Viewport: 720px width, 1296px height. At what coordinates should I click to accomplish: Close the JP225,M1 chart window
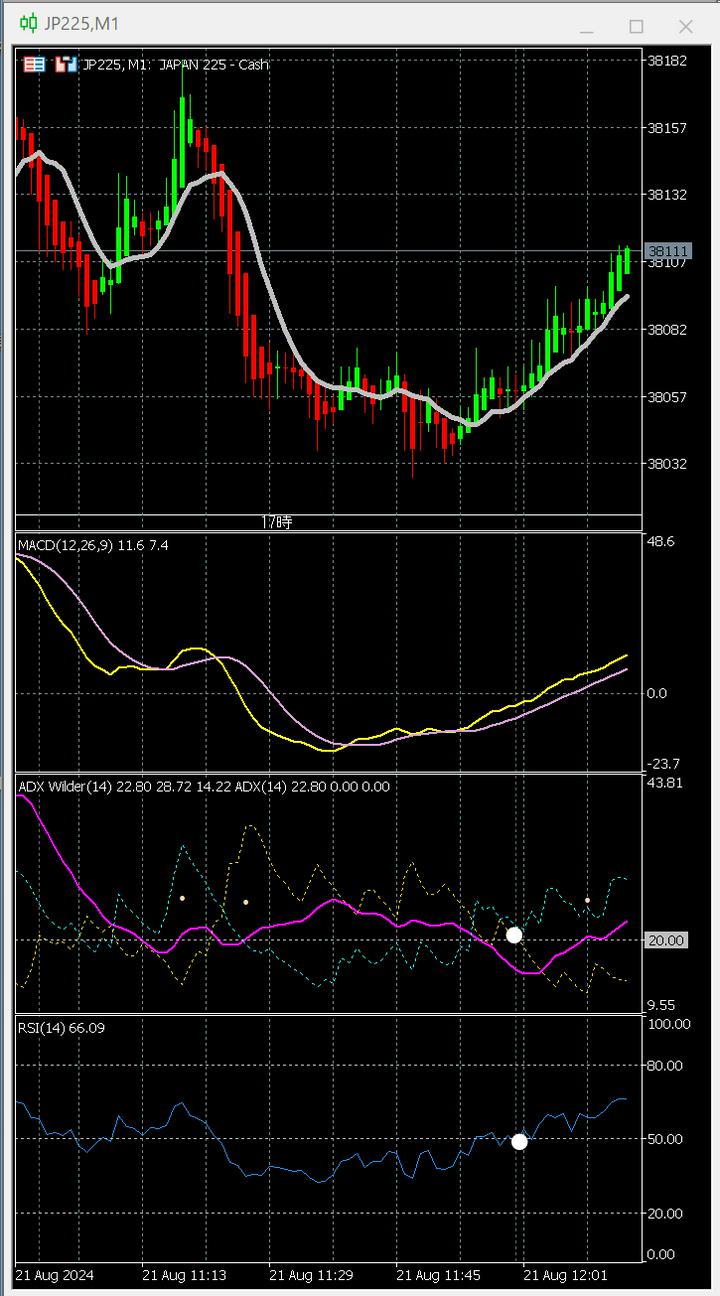pos(686,26)
